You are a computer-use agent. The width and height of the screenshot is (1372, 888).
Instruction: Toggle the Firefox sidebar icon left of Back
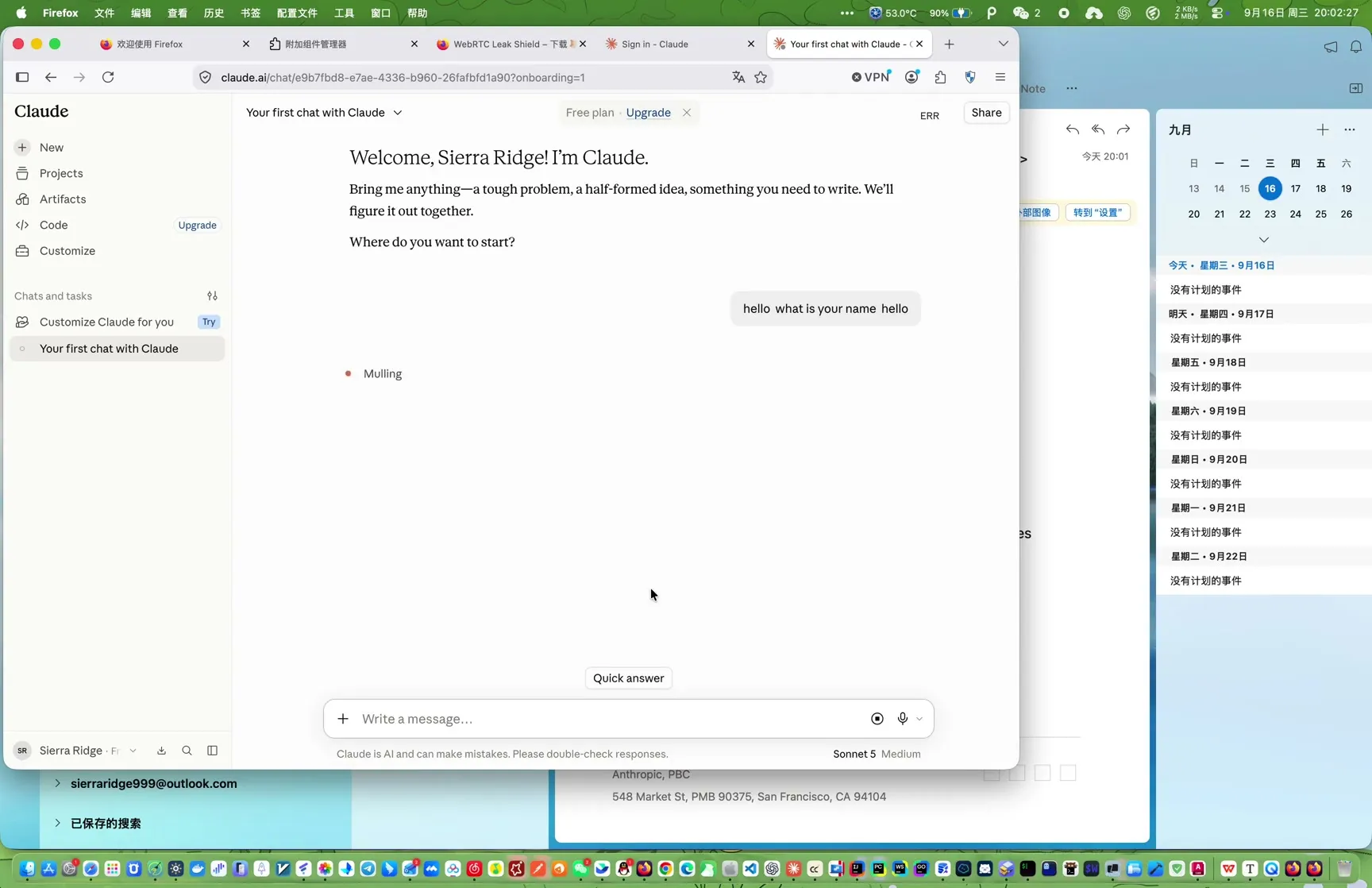pos(22,77)
